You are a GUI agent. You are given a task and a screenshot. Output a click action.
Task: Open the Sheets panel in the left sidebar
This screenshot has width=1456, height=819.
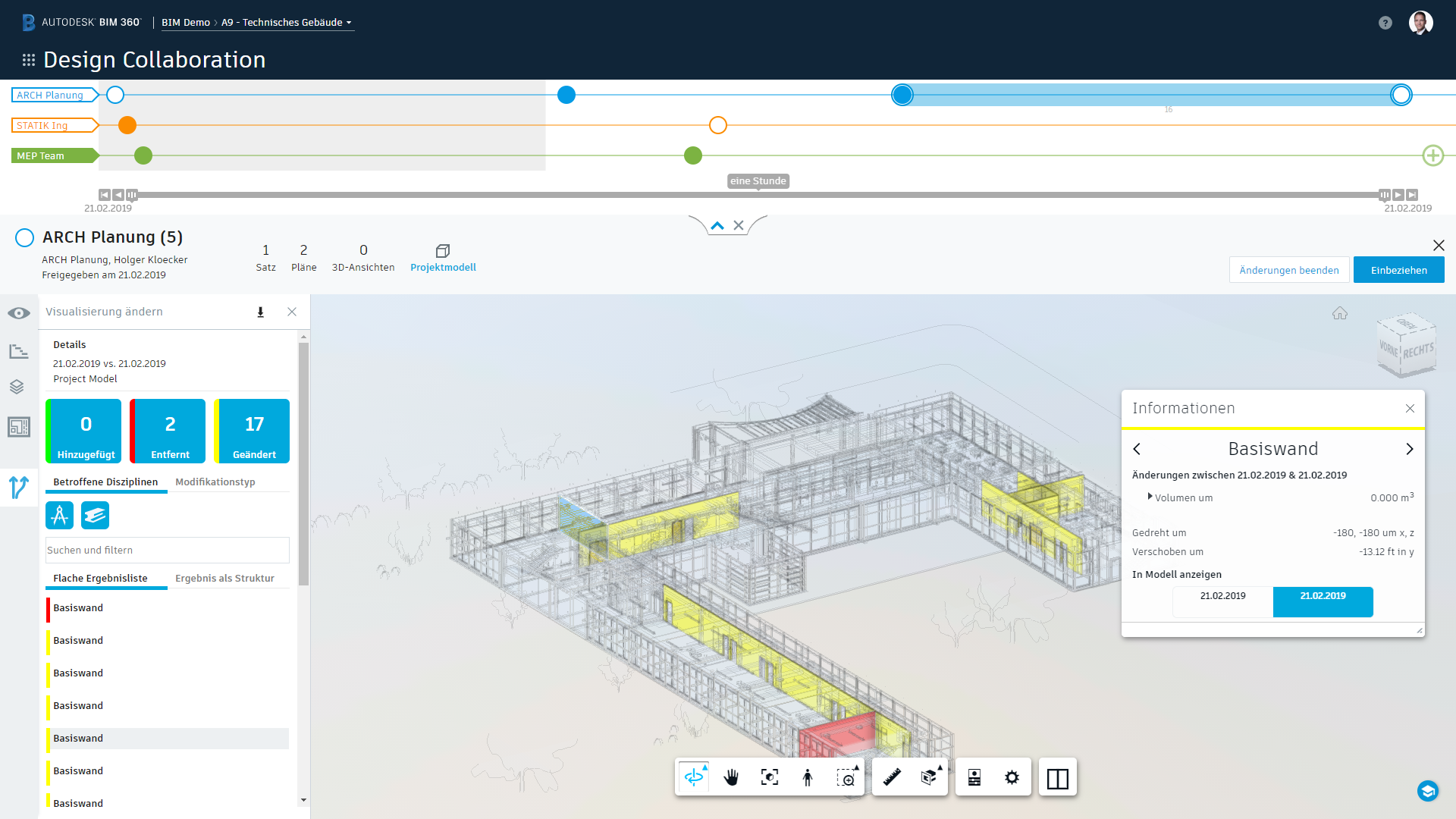pyautogui.click(x=17, y=427)
